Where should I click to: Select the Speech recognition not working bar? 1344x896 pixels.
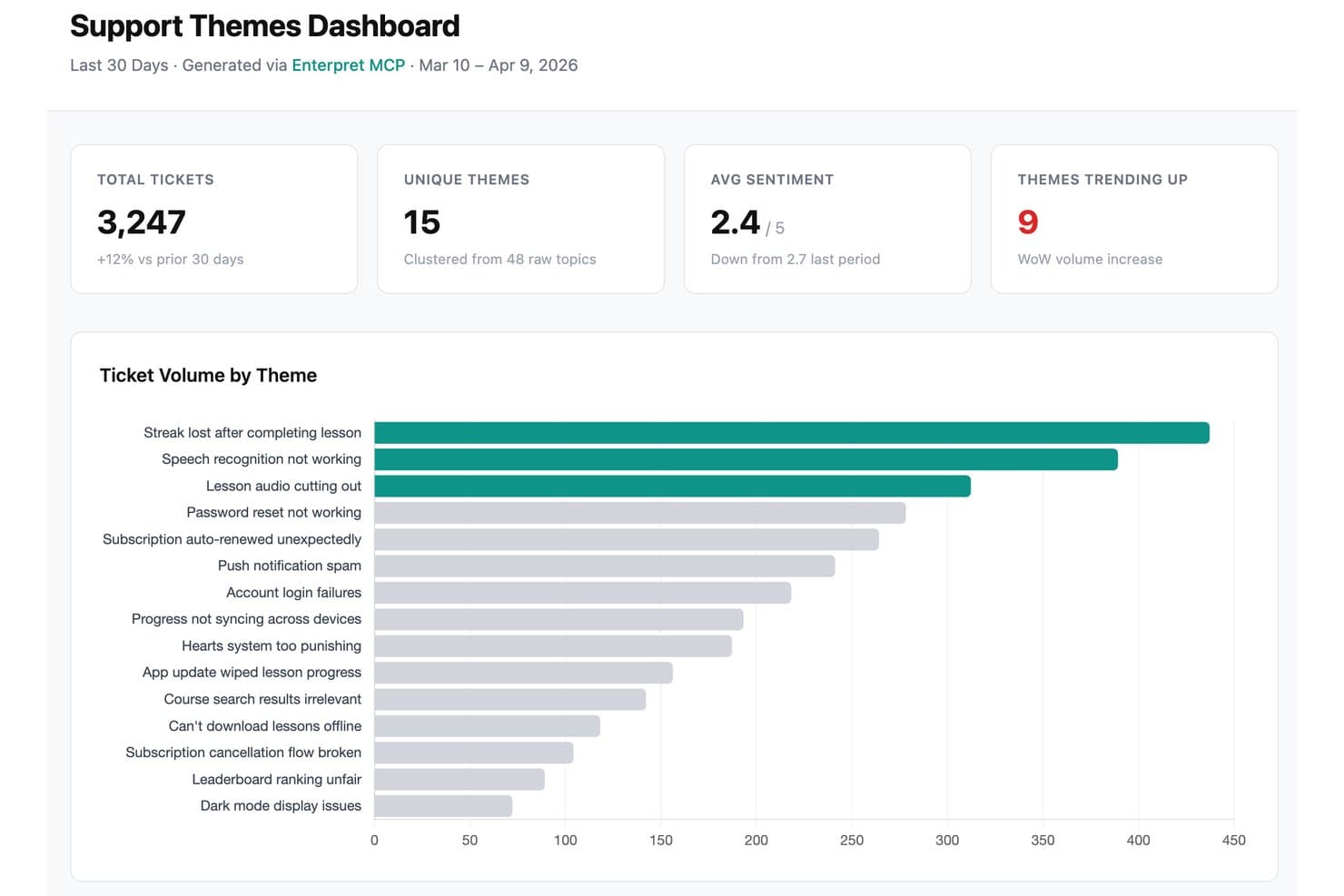point(746,459)
